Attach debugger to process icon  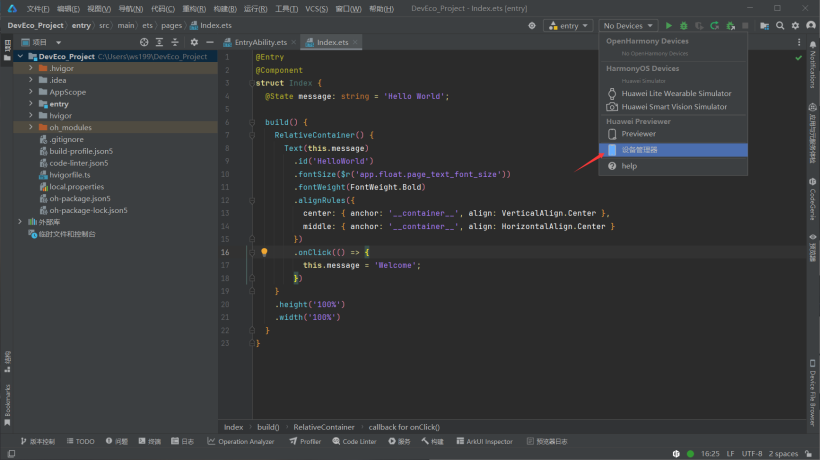tap(731, 26)
